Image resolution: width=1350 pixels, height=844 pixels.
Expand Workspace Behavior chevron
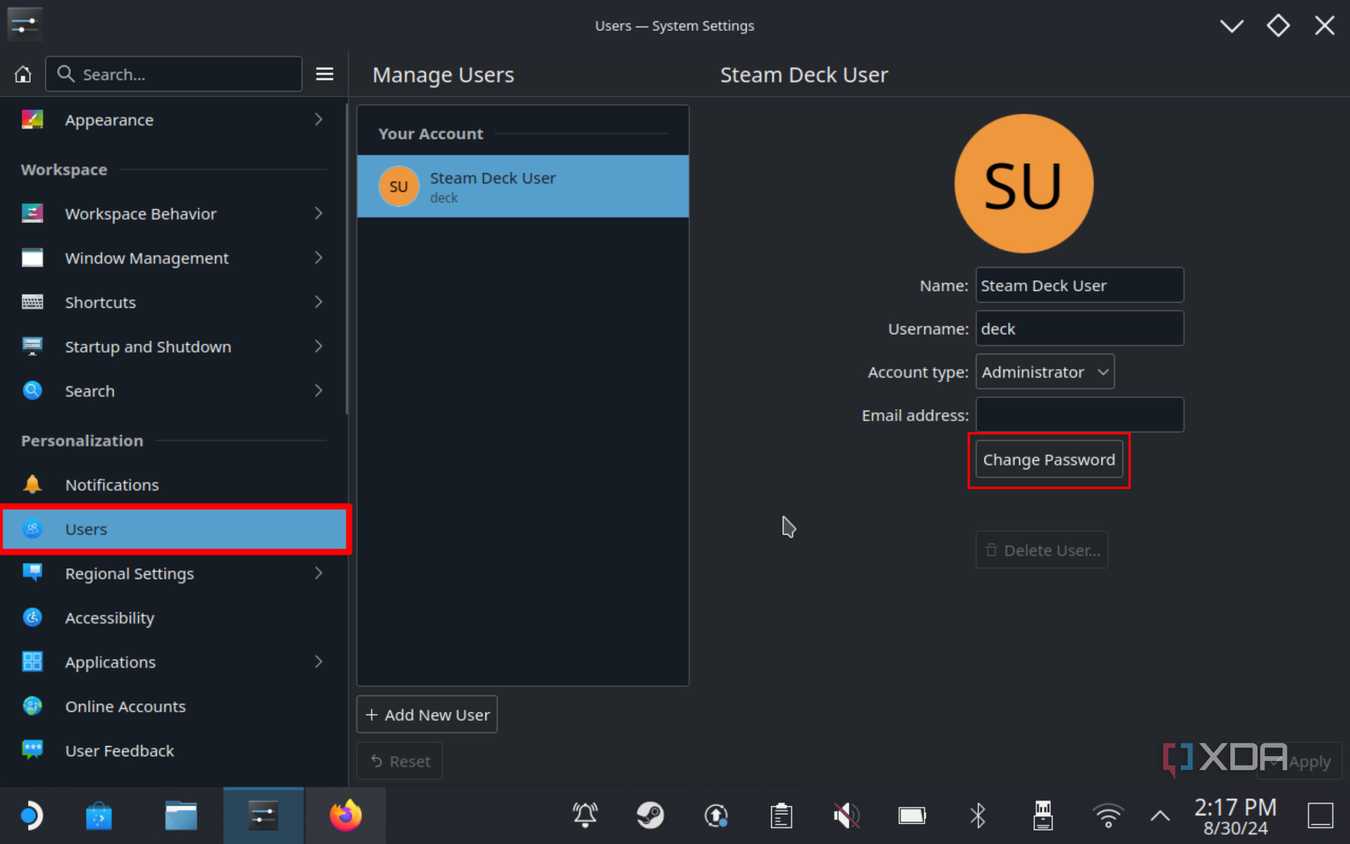tap(318, 213)
